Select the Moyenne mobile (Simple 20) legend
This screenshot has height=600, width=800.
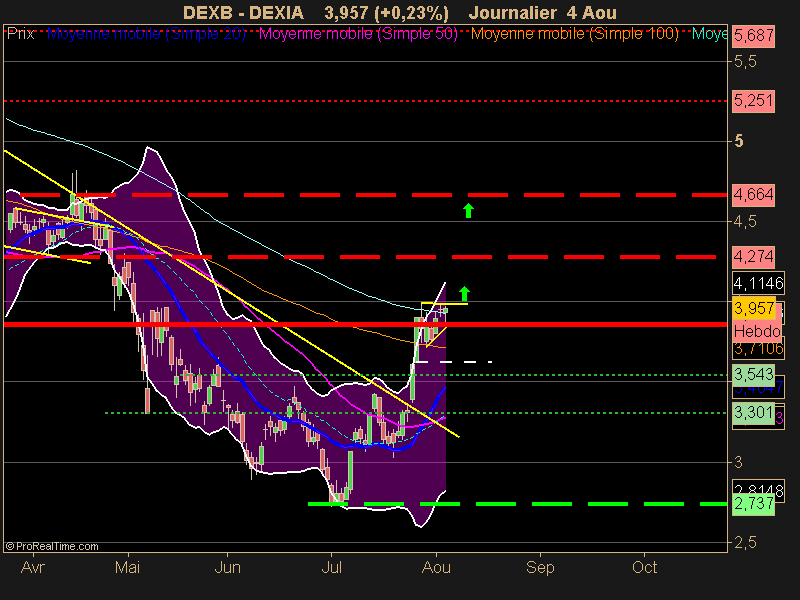[x=146, y=34]
